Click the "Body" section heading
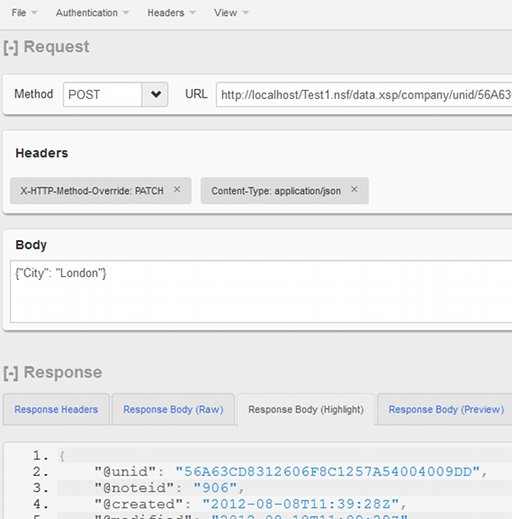Screen dimensions: 512x519 (31, 245)
